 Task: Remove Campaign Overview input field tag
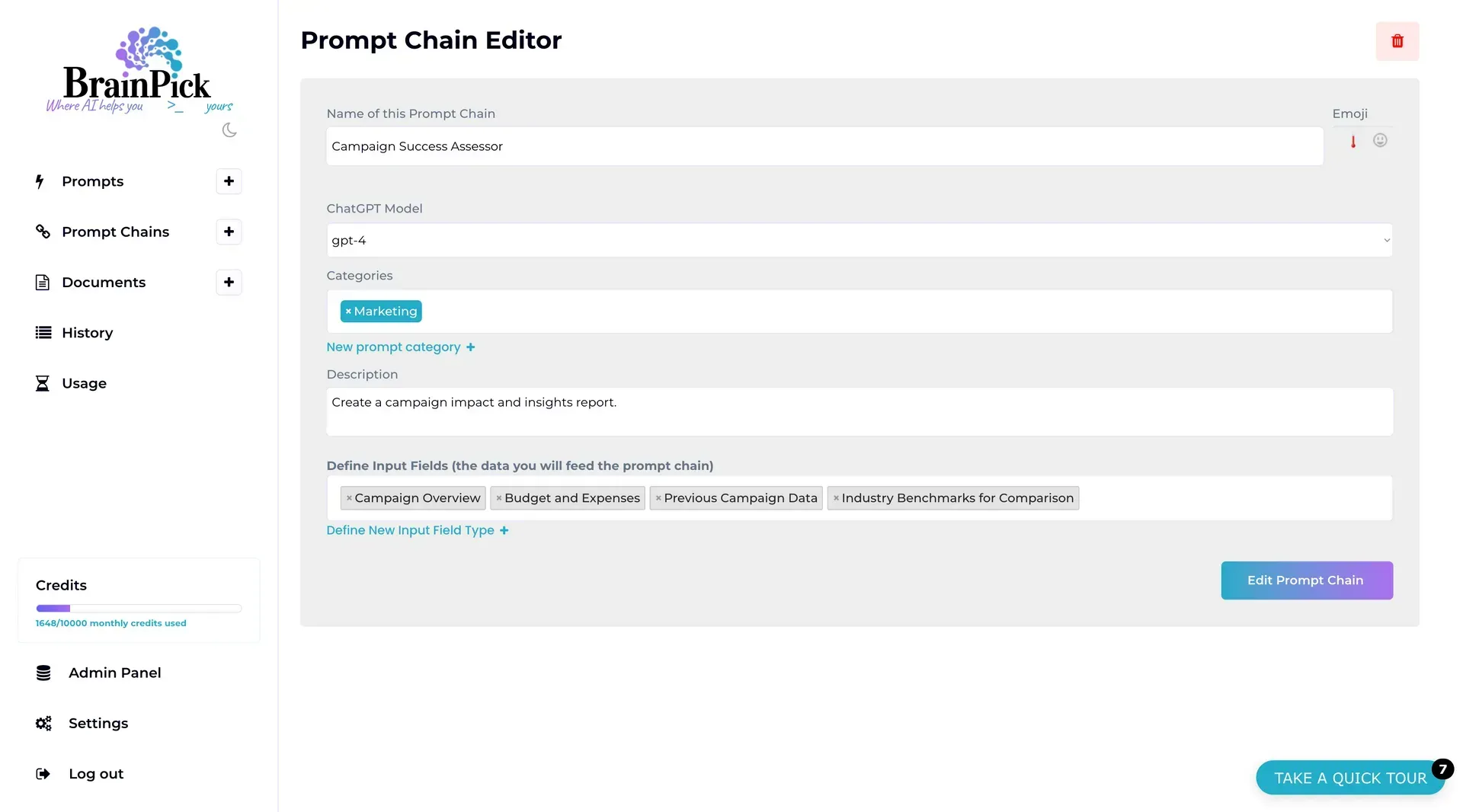(349, 498)
